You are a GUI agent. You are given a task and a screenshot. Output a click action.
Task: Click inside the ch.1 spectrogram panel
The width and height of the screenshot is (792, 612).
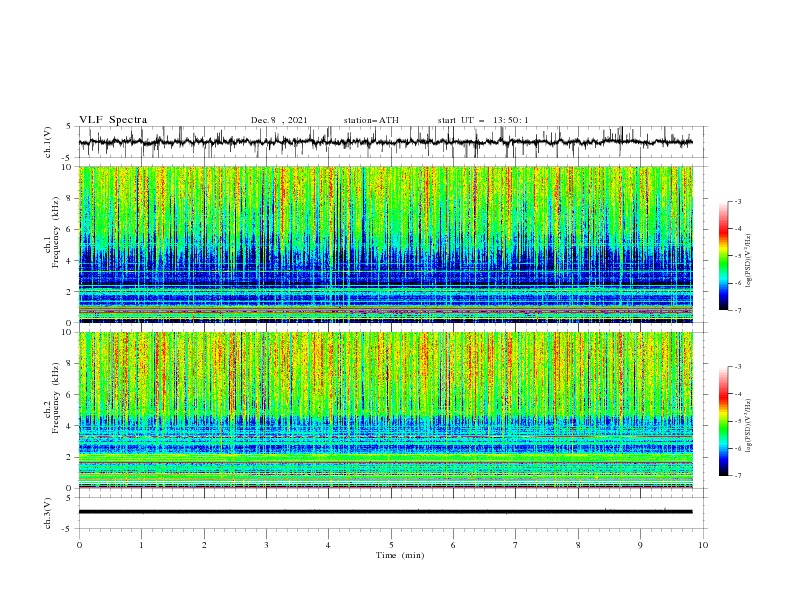point(385,244)
